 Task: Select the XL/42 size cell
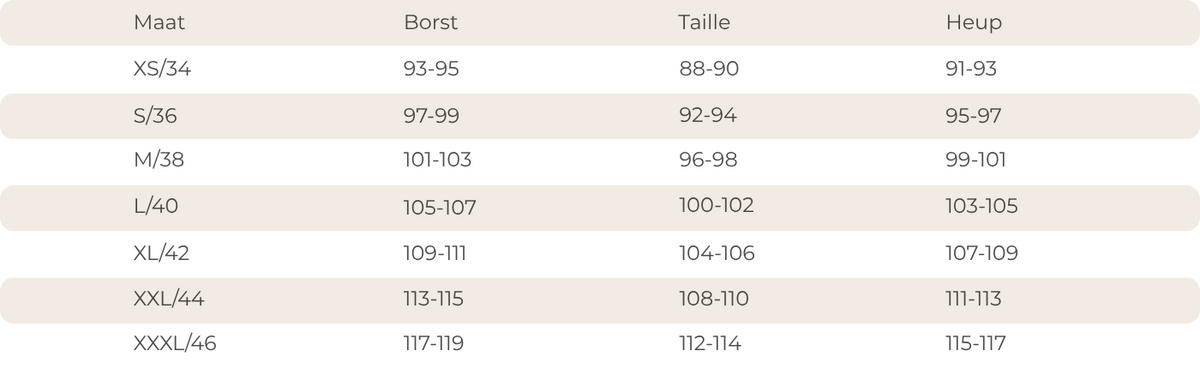click(x=161, y=254)
